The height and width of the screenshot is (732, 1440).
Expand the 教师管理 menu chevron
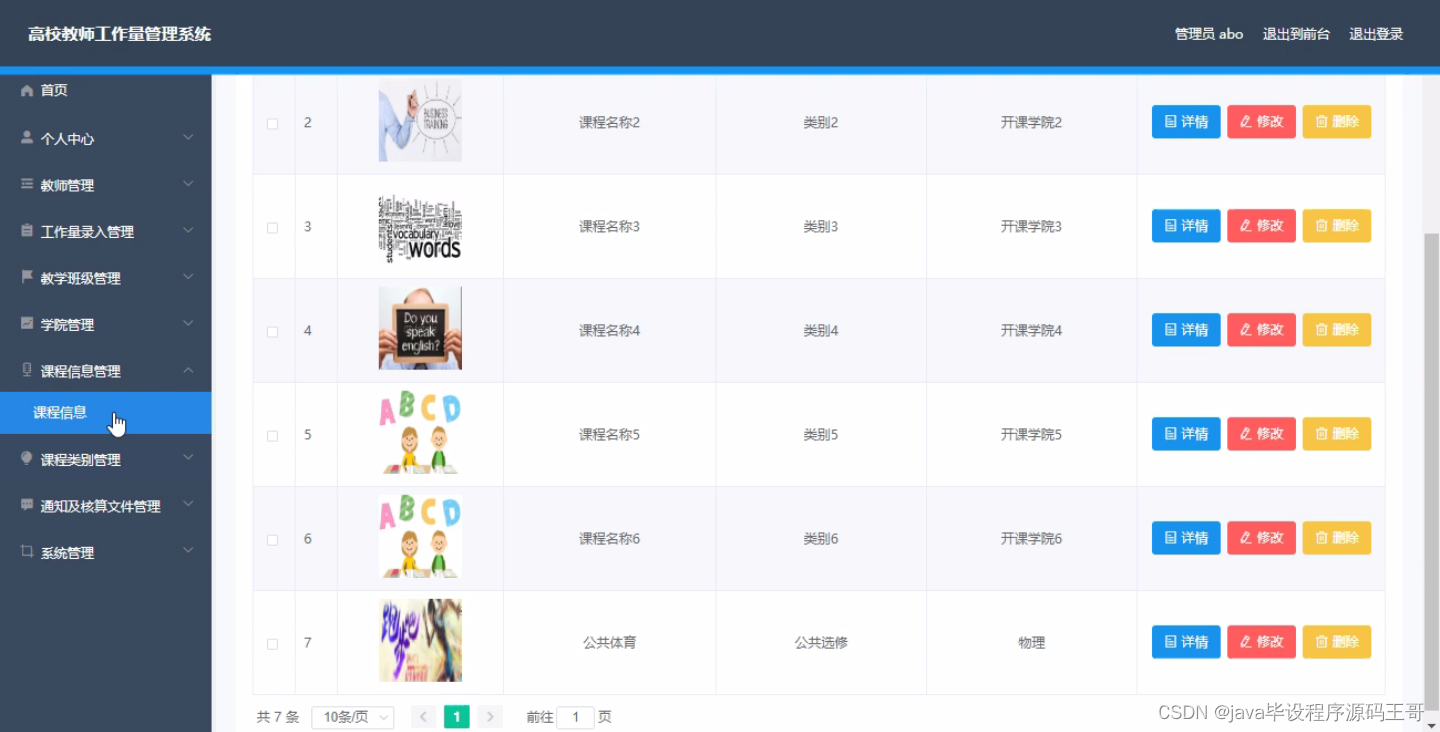188,184
